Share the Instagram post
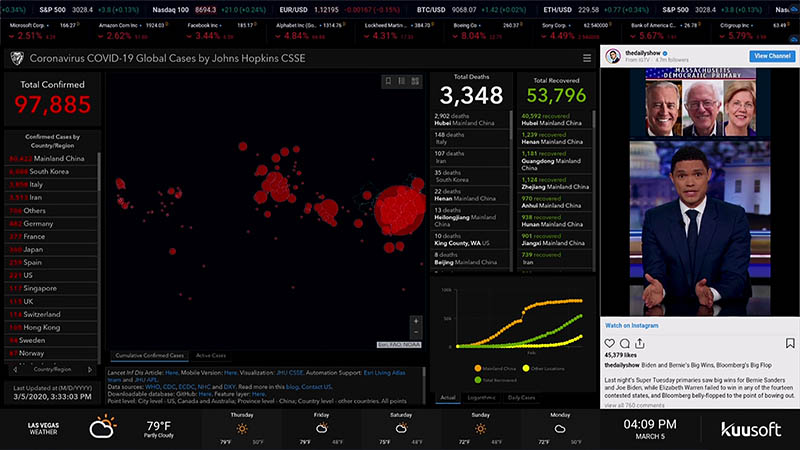Image resolution: width=800 pixels, height=450 pixels. pos(640,343)
